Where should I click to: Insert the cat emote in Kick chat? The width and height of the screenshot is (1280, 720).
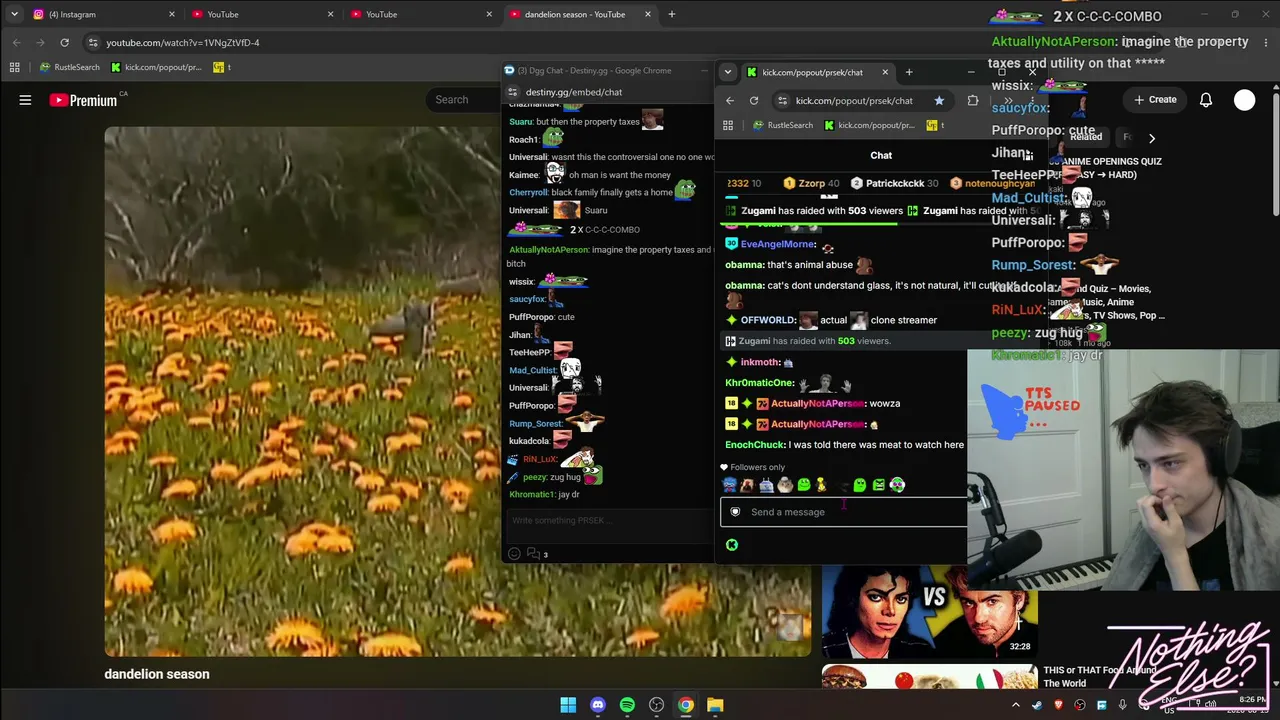[x=785, y=485]
